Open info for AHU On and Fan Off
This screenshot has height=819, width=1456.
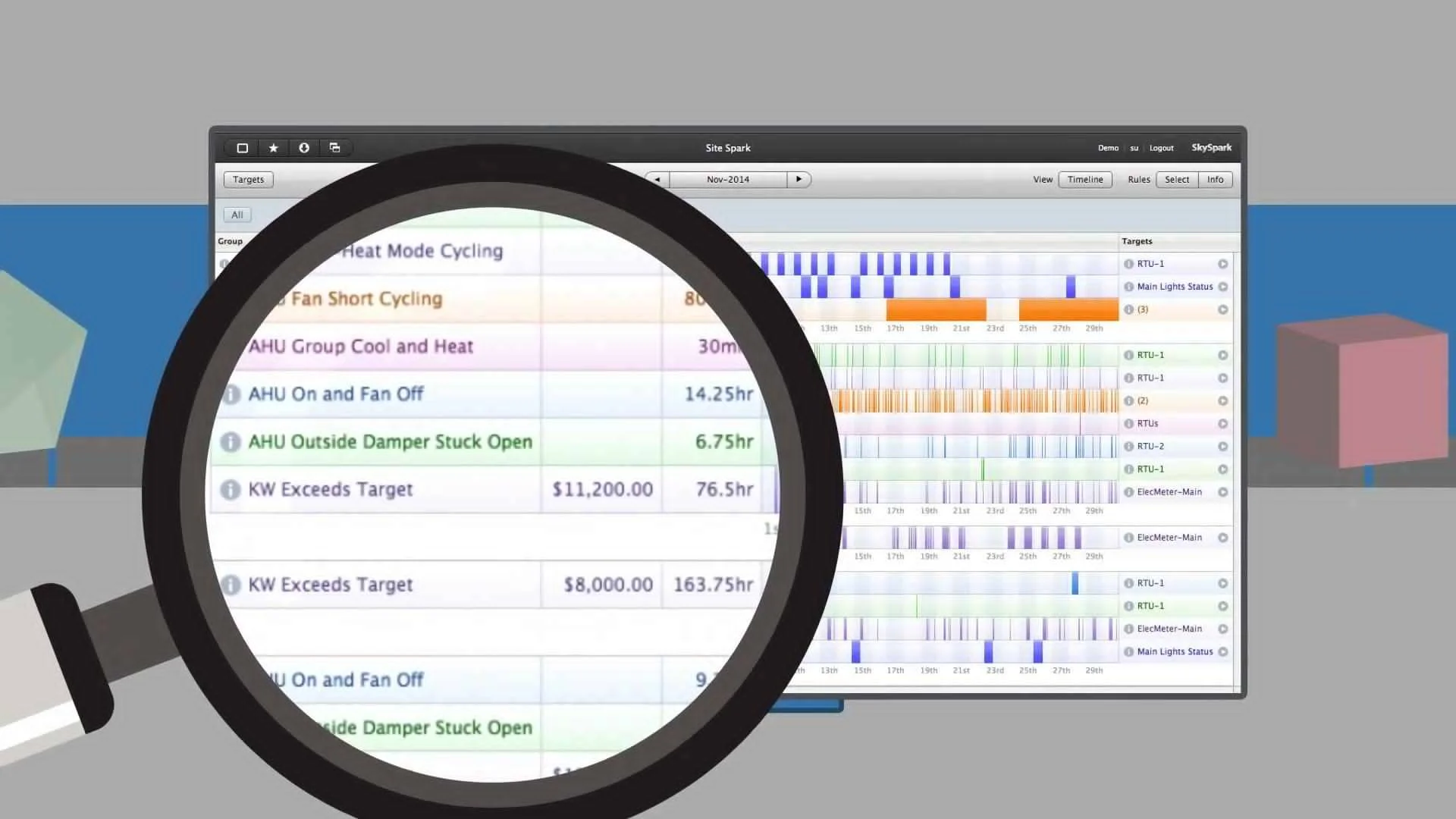[x=230, y=394]
